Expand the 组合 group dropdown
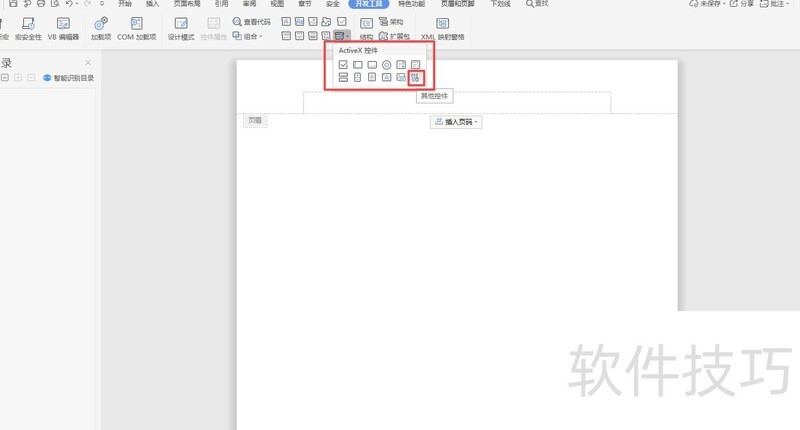Image resolution: width=800 pixels, height=430 pixels. [247, 36]
